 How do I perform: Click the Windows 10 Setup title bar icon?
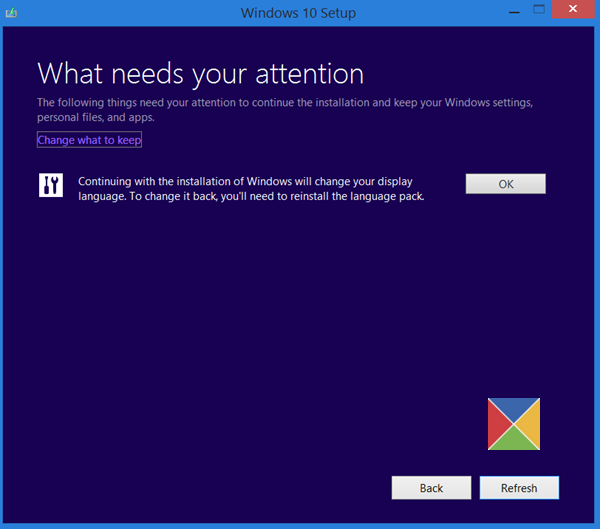[11, 13]
